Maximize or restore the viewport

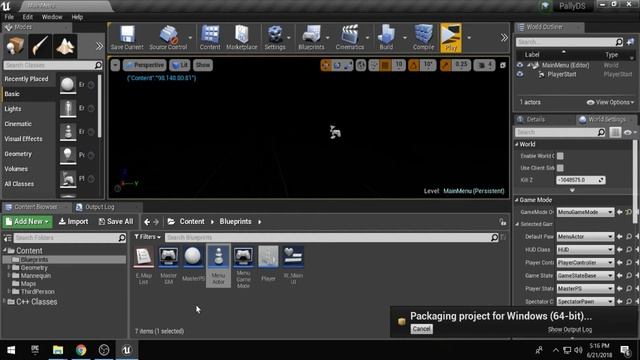(503, 65)
